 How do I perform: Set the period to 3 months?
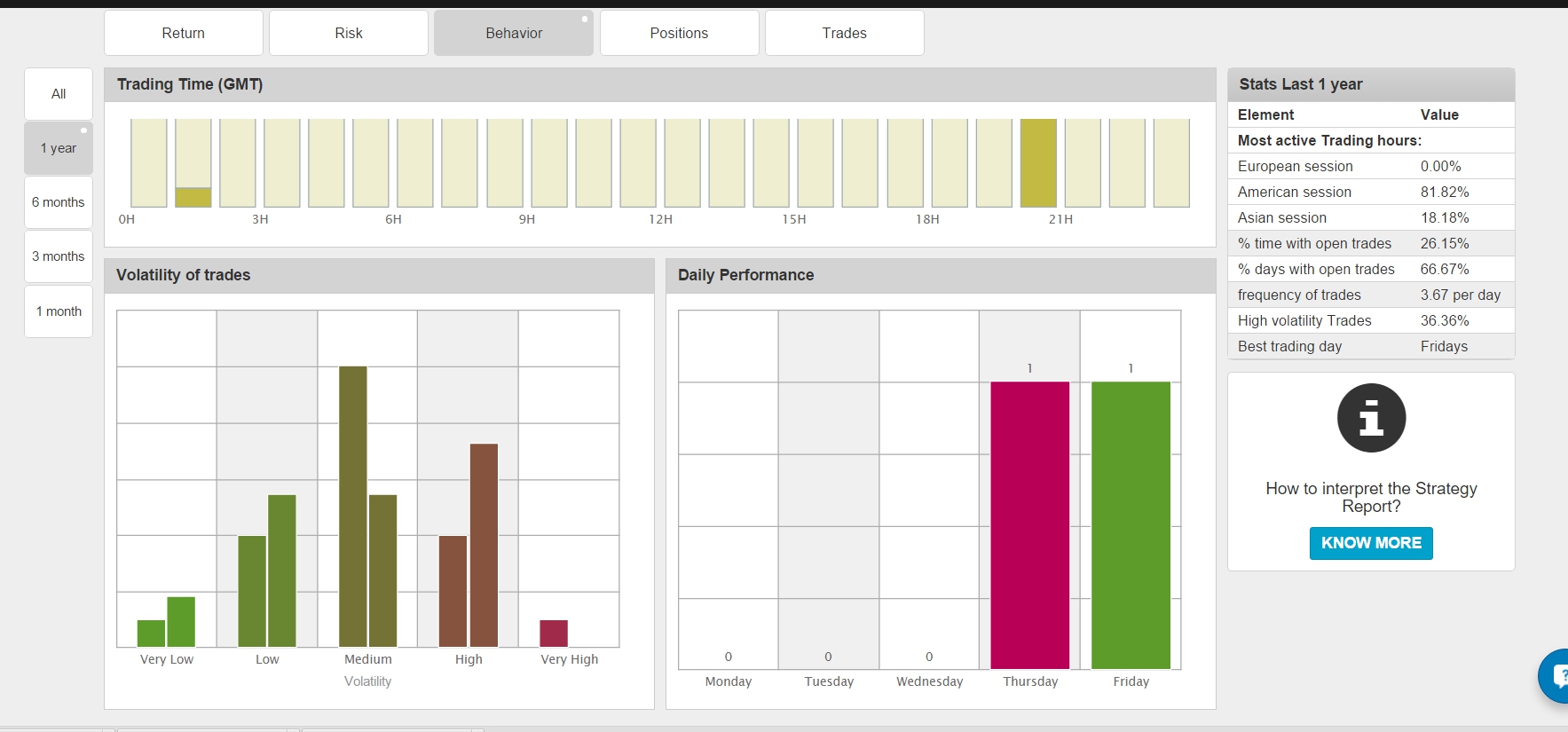tap(59, 256)
